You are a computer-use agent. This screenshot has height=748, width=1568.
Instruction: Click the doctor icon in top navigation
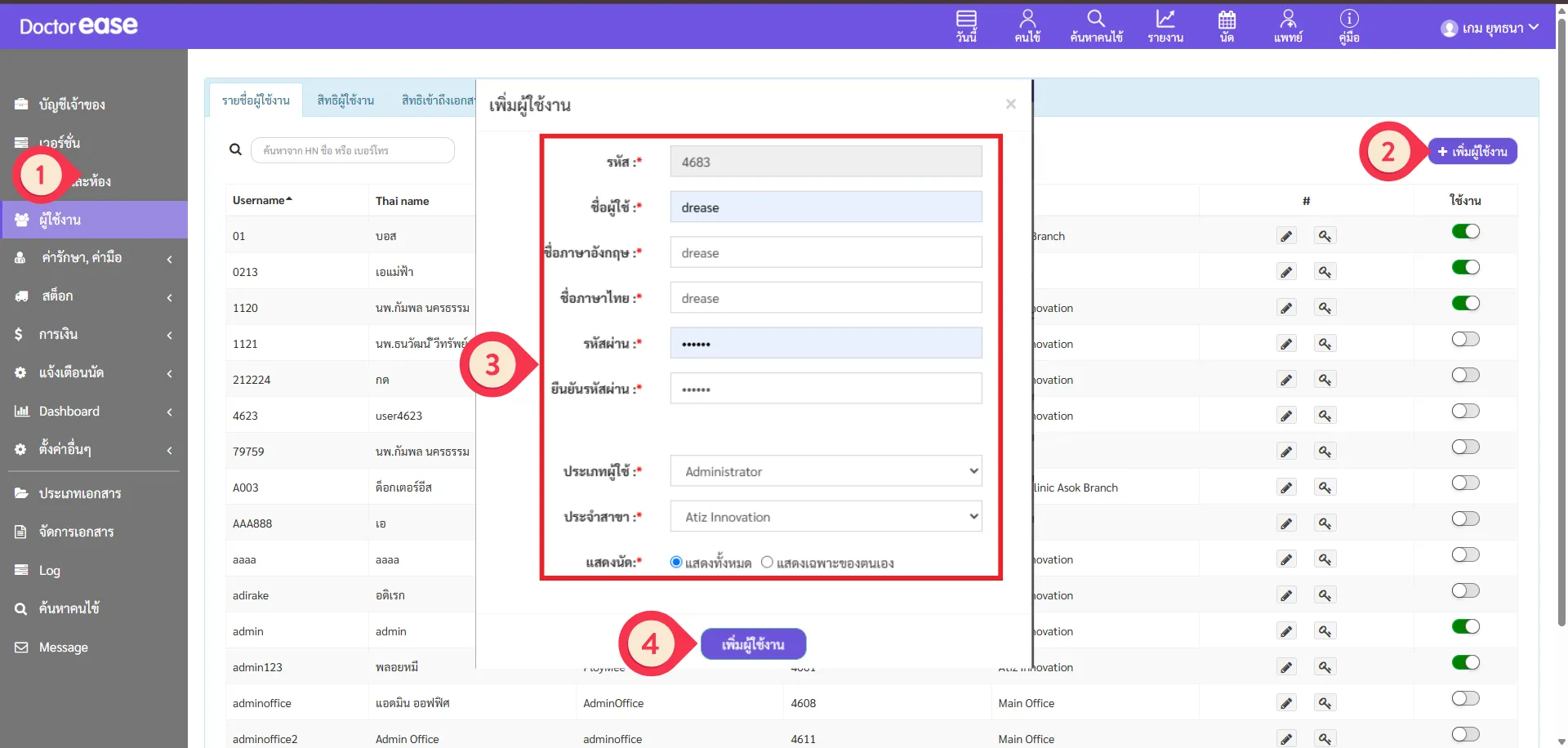(x=1288, y=25)
